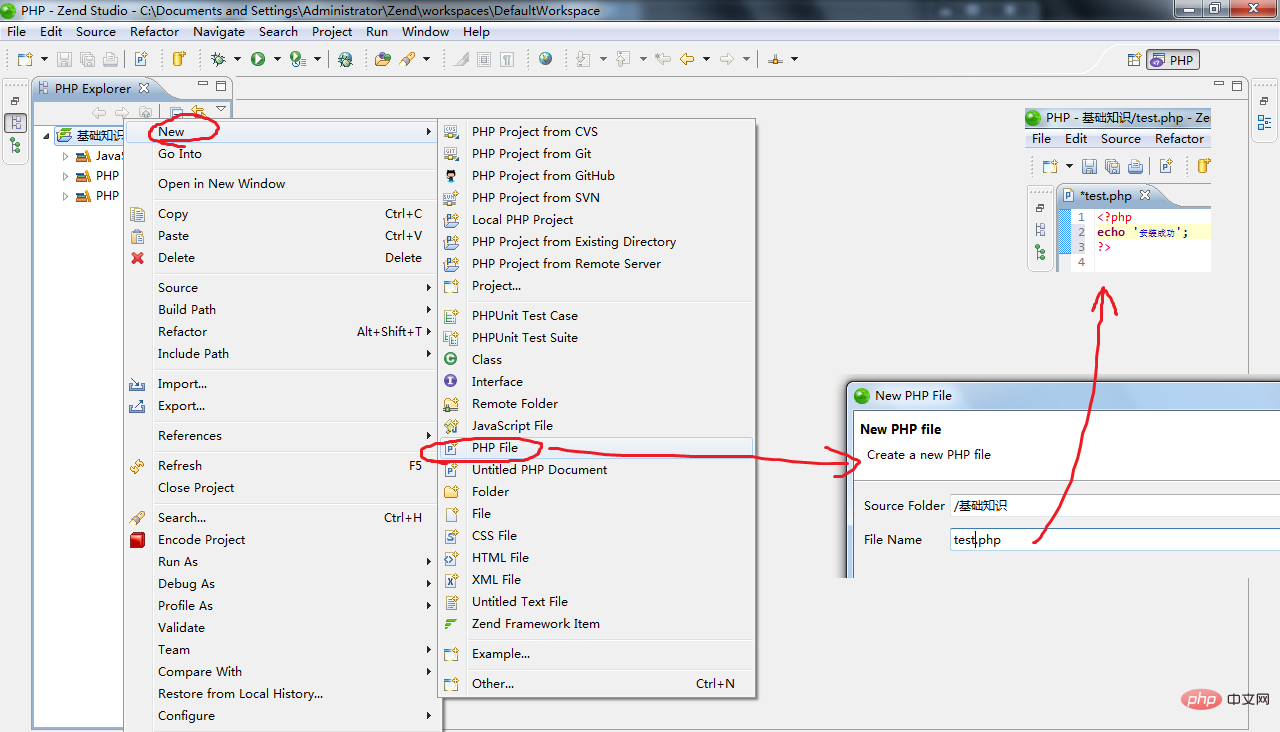Open the Project menu
This screenshot has width=1280, height=732.
click(332, 31)
